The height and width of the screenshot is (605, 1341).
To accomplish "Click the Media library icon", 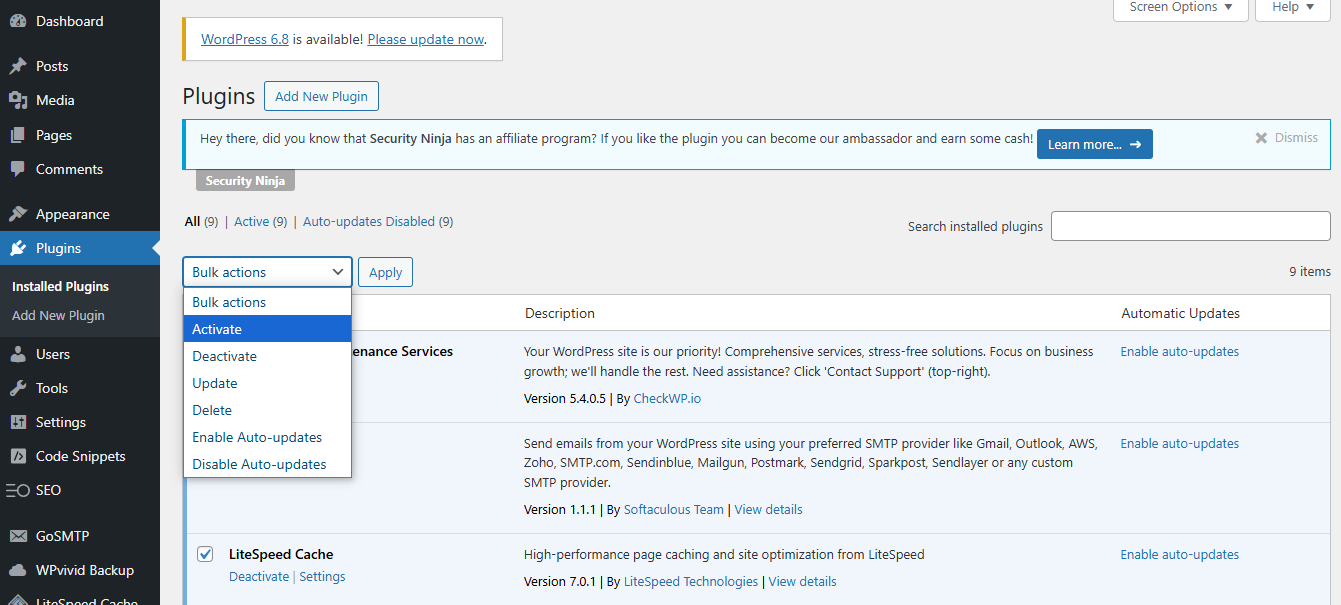I will click(18, 100).
